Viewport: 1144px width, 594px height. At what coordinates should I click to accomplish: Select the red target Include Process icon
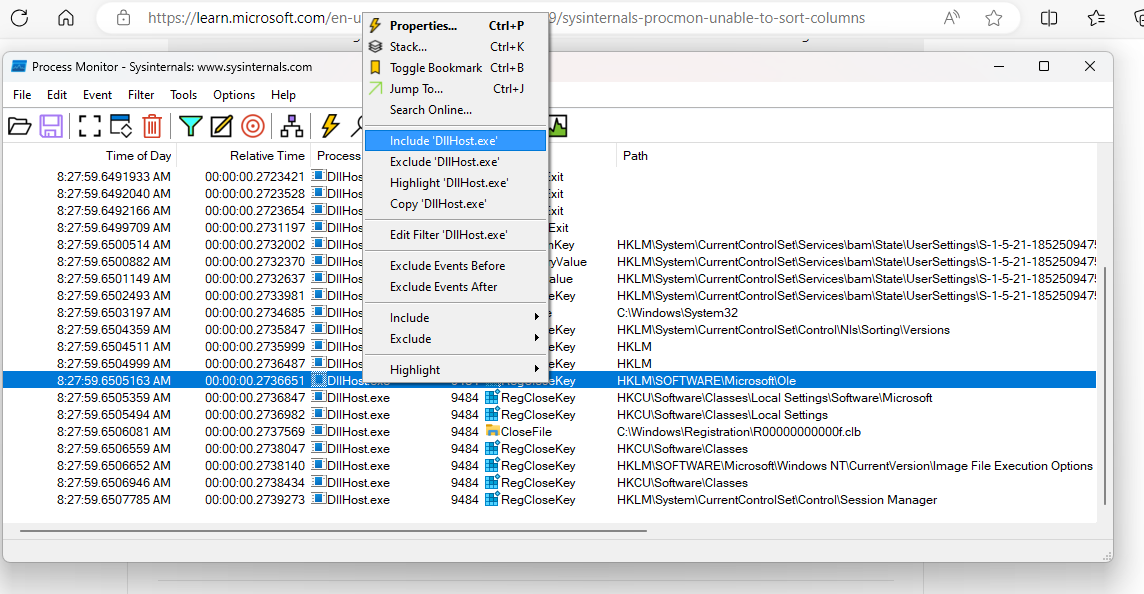252,126
